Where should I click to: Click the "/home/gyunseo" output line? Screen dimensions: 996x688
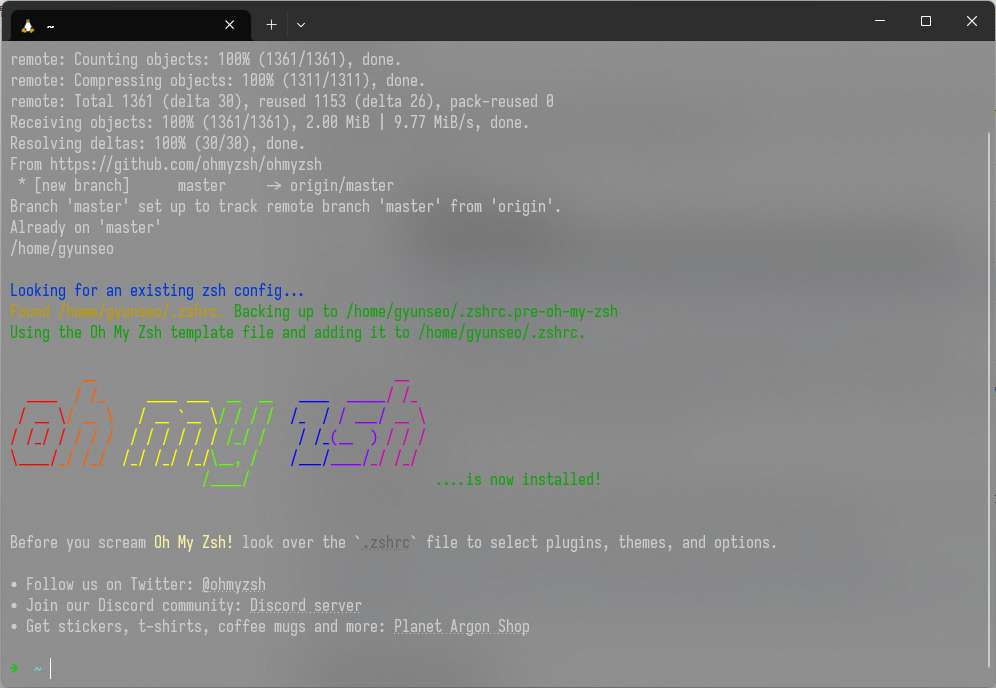(62, 248)
